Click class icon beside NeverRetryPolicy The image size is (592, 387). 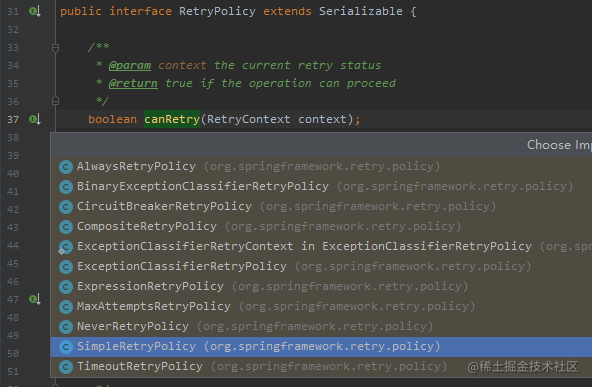coord(66,327)
